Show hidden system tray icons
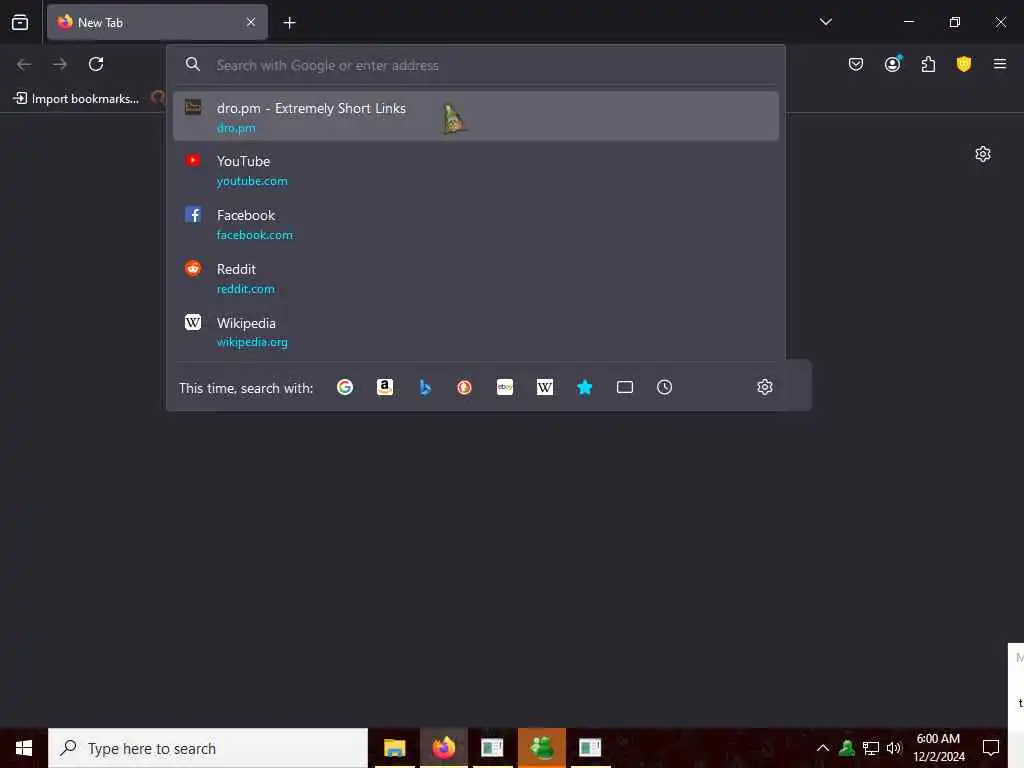Viewport: 1024px width, 768px height. point(823,748)
